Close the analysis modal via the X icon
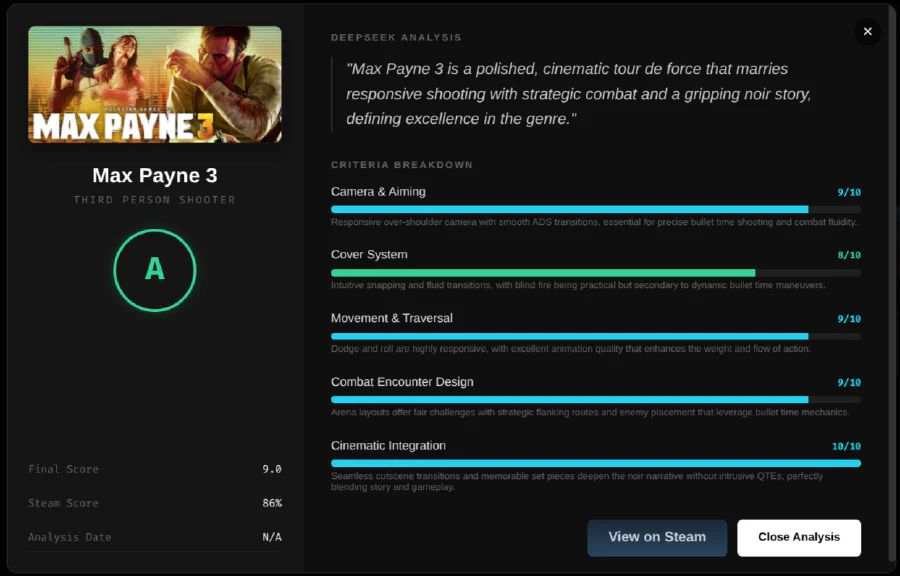900x576 pixels. click(x=867, y=31)
